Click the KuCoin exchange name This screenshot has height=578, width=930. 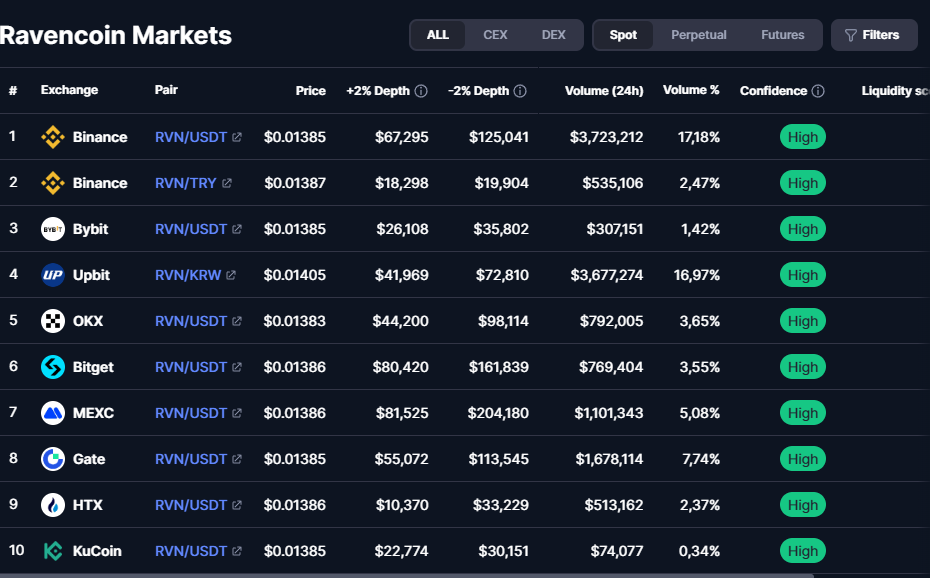pos(97,551)
